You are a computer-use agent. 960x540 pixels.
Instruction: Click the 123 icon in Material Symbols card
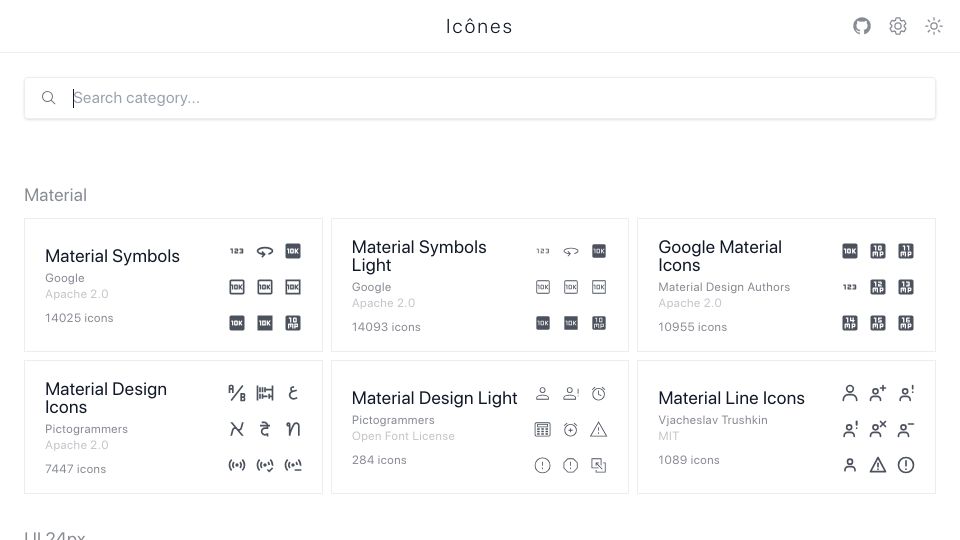[237, 251]
